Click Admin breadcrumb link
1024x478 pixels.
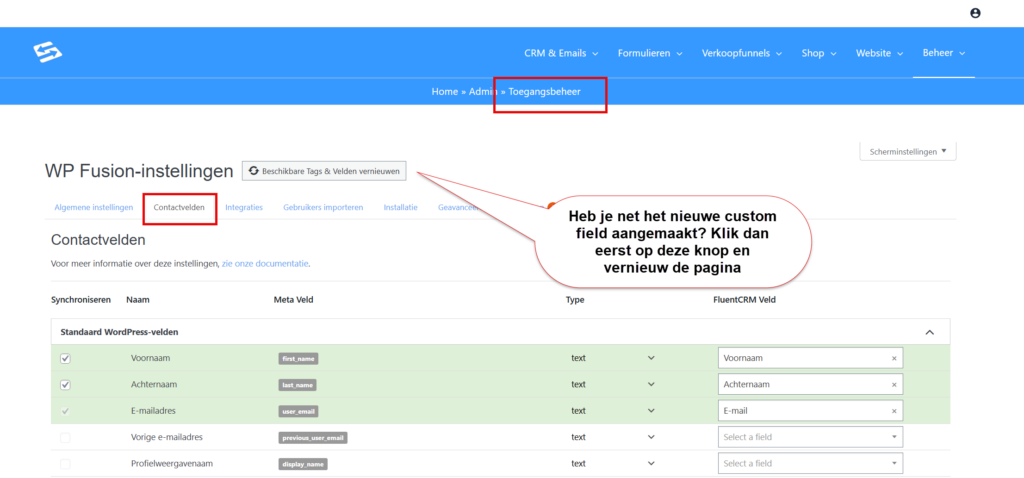[x=483, y=92]
